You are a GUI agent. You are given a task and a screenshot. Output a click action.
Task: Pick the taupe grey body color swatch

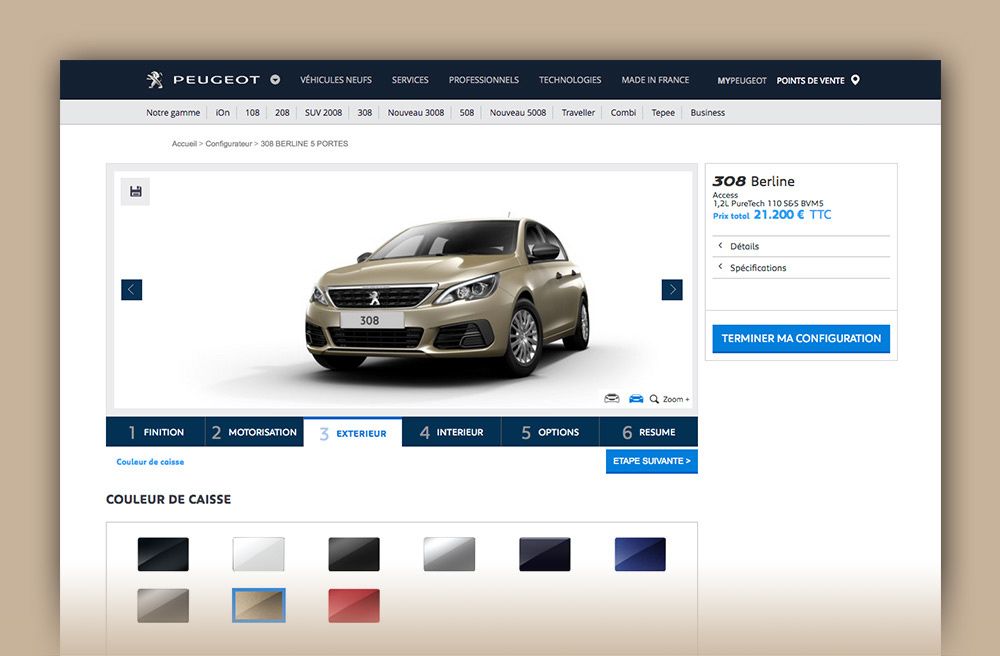pyautogui.click(x=163, y=606)
